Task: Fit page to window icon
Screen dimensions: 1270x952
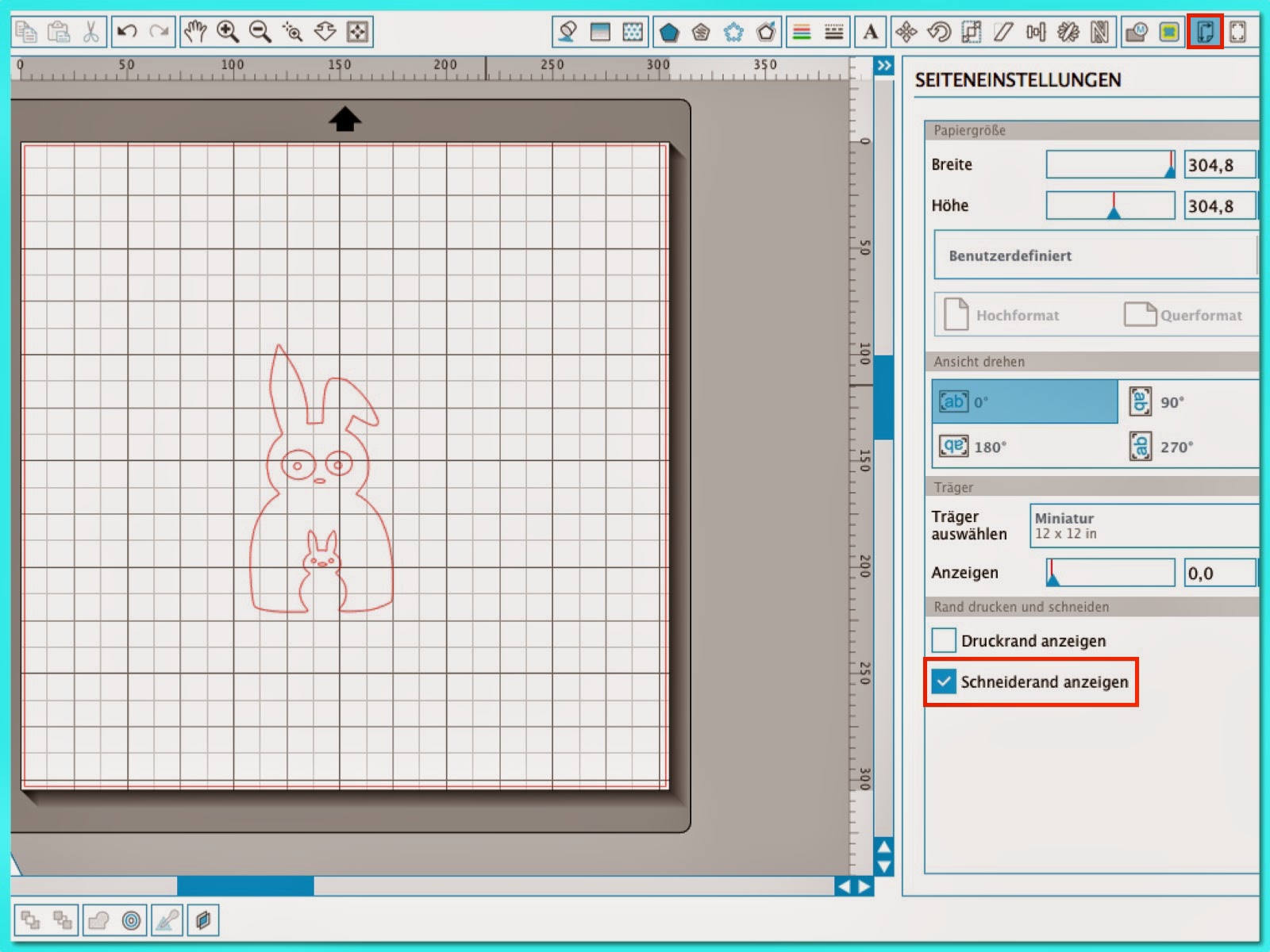Action: click(x=358, y=32)
